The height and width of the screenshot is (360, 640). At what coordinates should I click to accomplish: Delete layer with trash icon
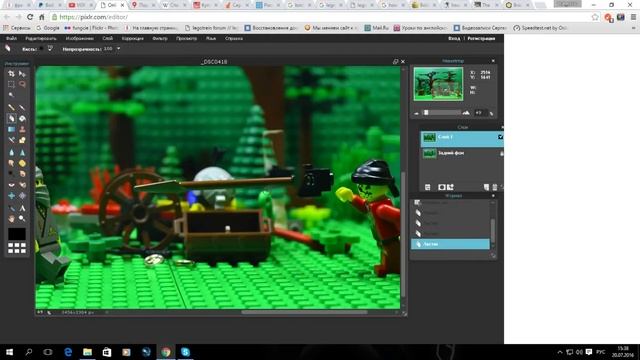(x=495, y=187)
